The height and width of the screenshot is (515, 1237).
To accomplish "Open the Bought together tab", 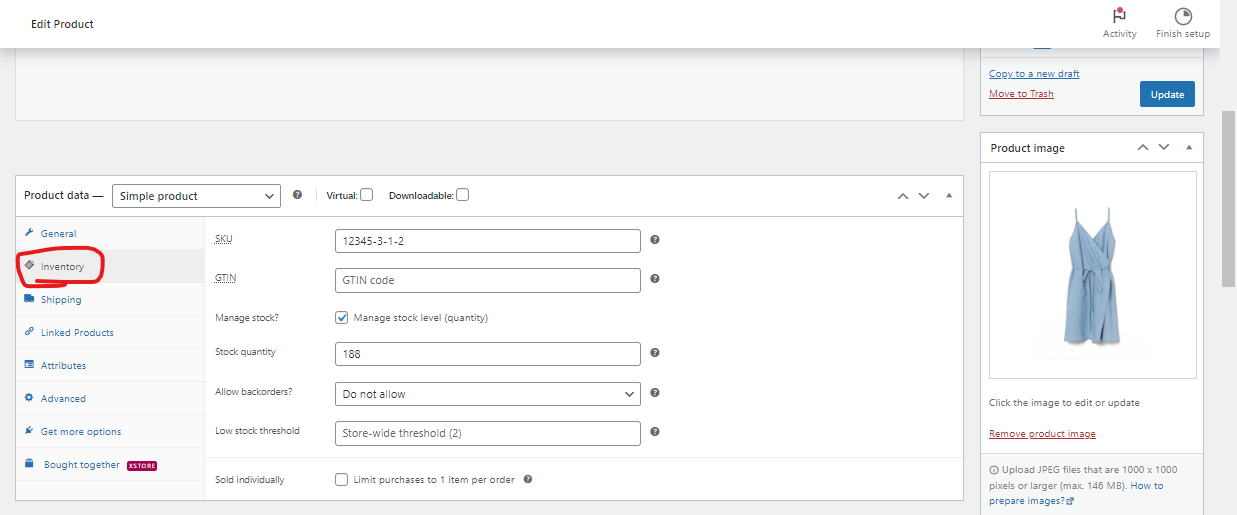I will 110,465.
